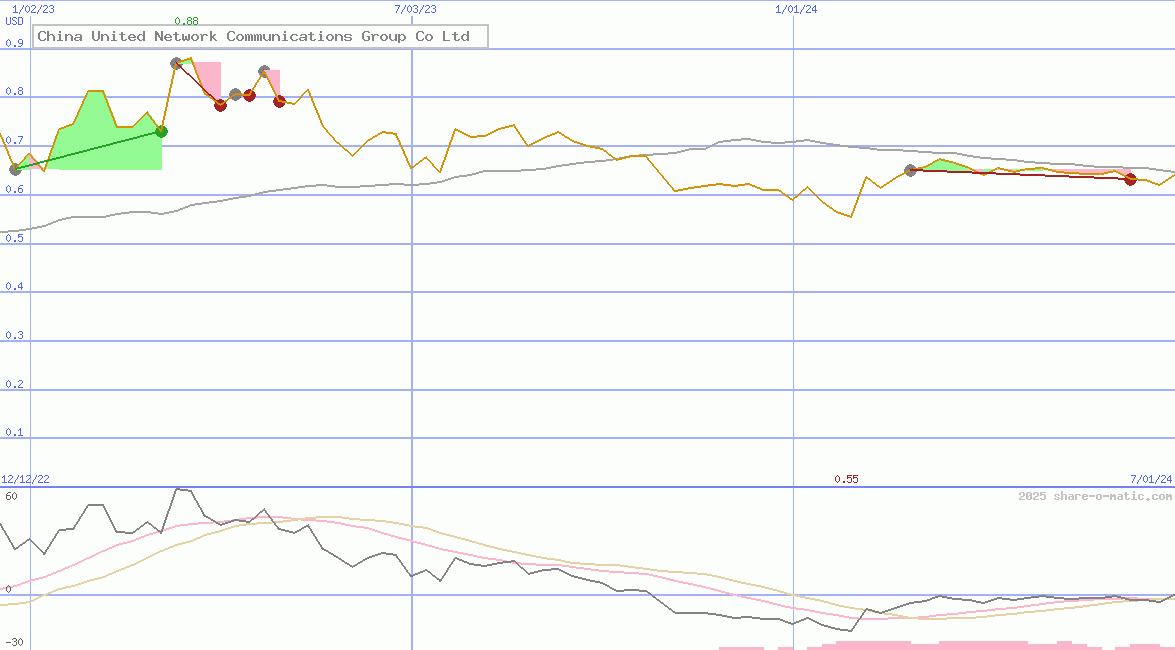Select the red dot ending the early downtrend line
Image resolution: width=1175 pixels, height=650 pixels.
coord(220,105)
